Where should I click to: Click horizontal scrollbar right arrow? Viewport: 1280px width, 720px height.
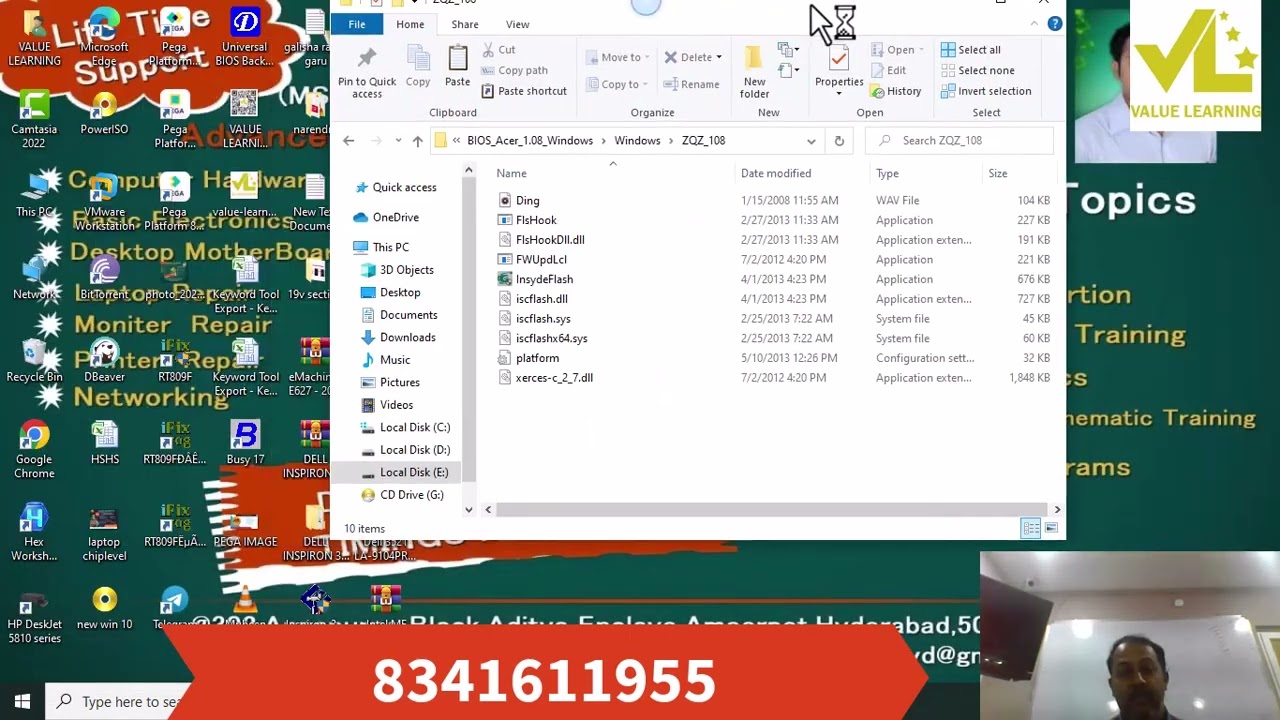(x=1057, y=510)
